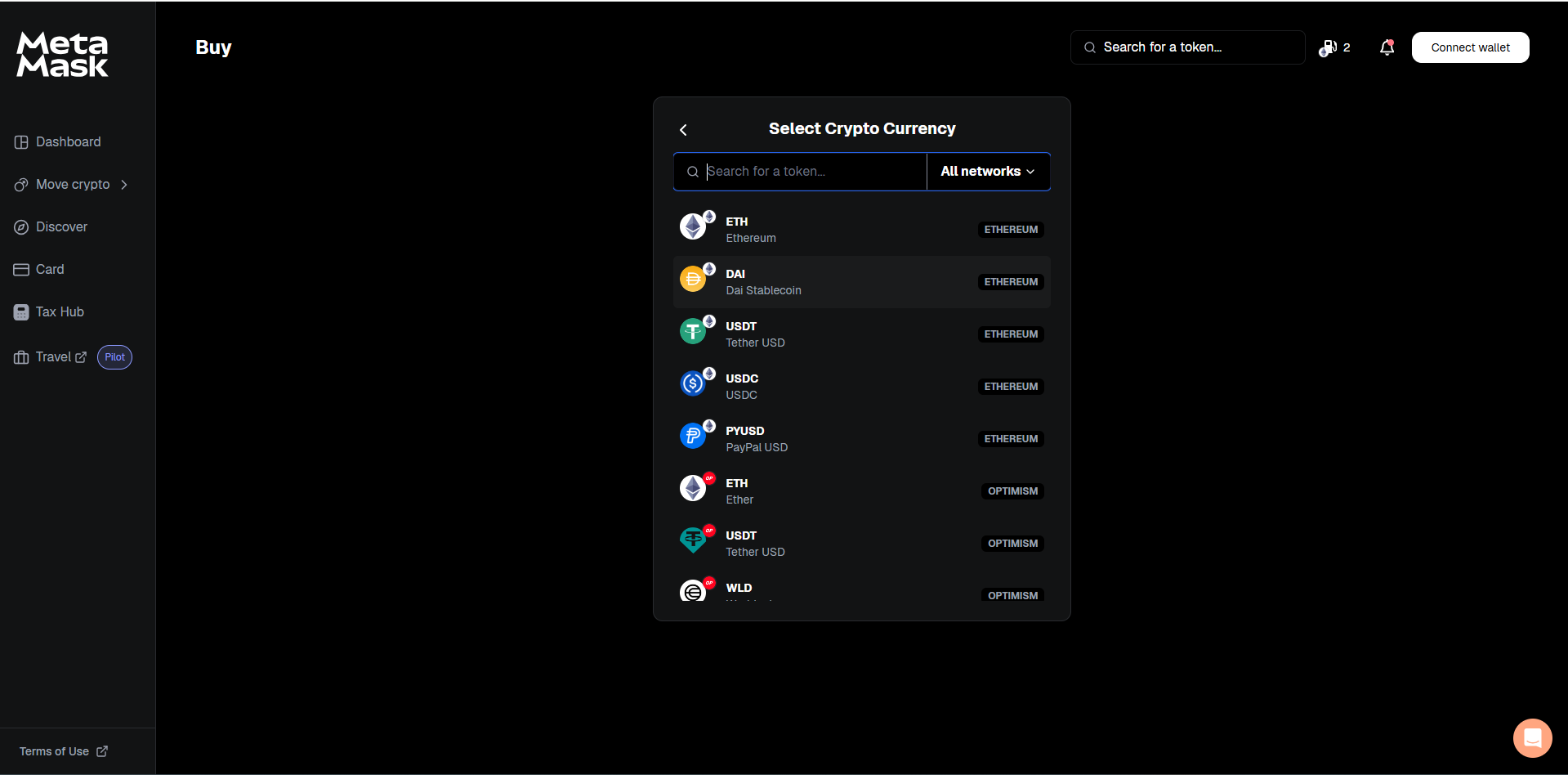Click the Move crypto sidebar icon
Viewport: 1568px width, 775px height.
pos(20,184)
